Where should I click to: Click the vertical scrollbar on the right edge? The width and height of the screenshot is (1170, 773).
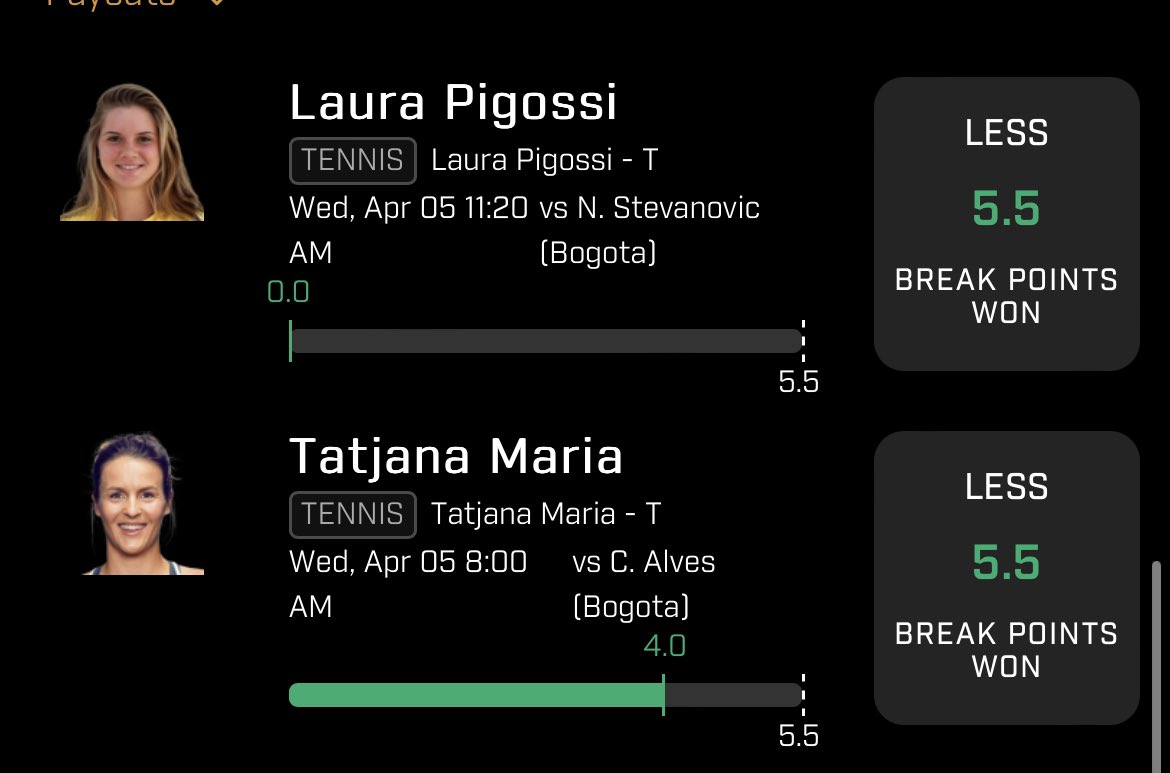(x=1157, y=667)
